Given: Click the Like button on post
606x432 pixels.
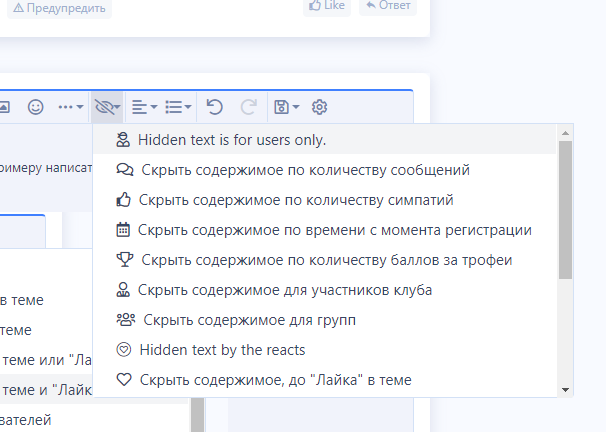Looking at the screenshot, I should click(327, 5).
